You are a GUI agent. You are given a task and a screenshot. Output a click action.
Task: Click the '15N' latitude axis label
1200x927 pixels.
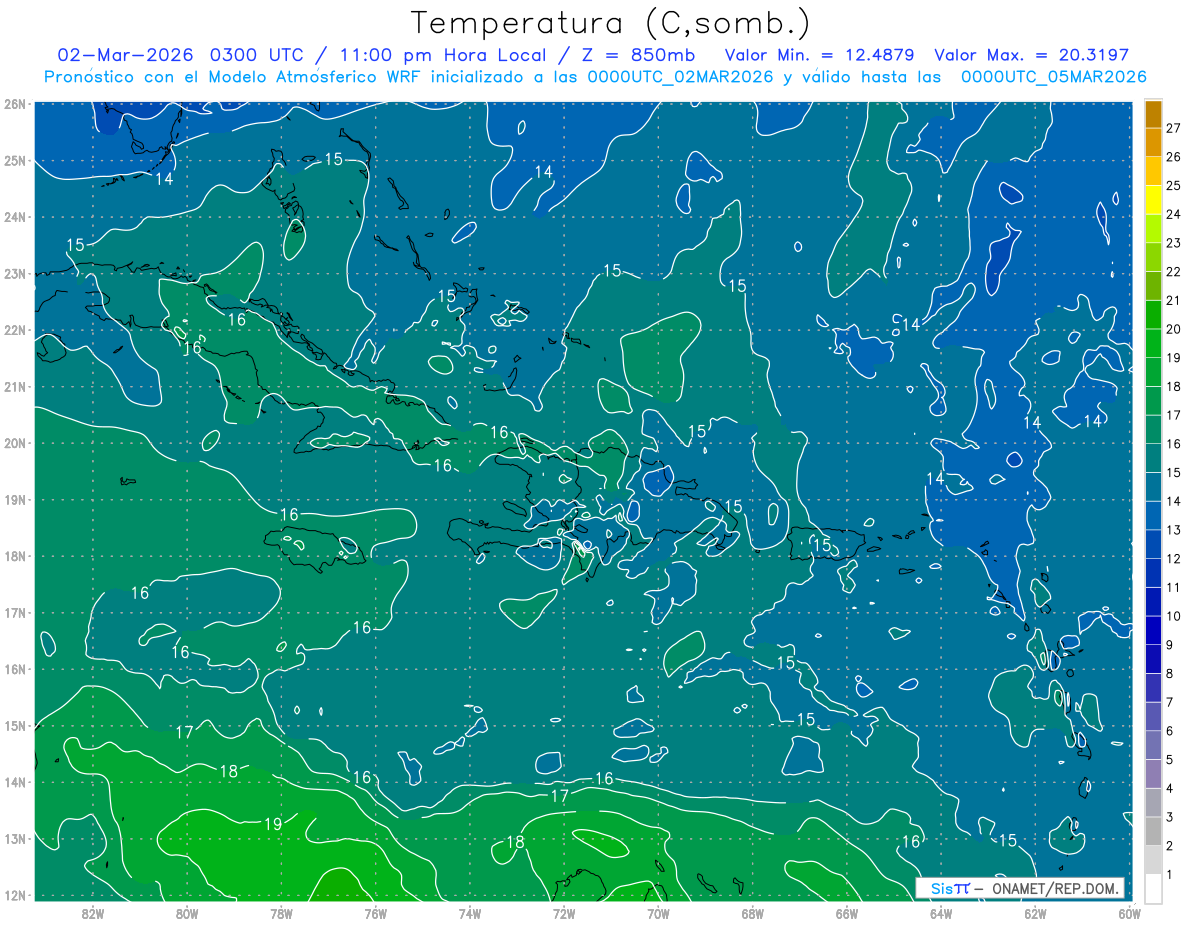[x=14, y=726]
